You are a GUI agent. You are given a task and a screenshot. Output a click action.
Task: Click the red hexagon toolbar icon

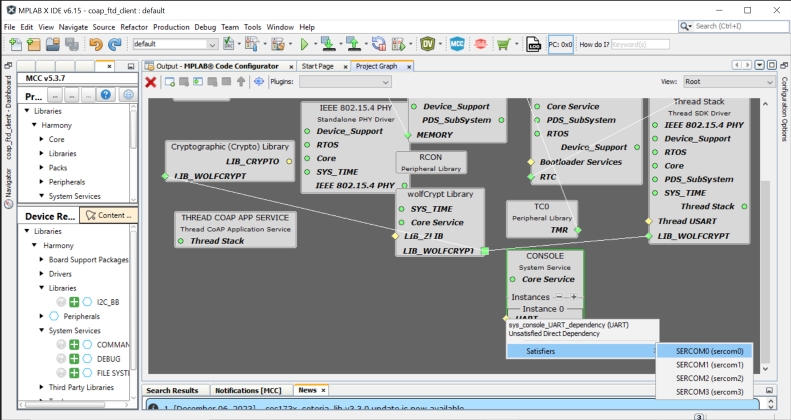point(480,44)
